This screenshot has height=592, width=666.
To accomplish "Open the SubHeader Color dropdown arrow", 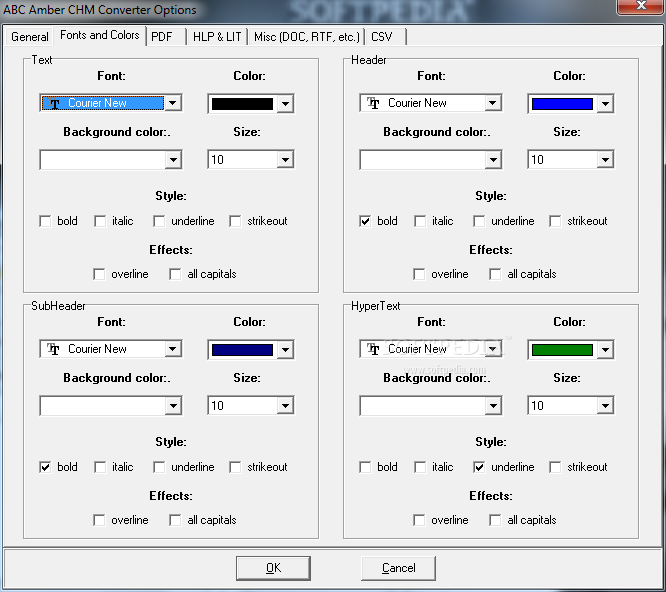I will 285,350.
